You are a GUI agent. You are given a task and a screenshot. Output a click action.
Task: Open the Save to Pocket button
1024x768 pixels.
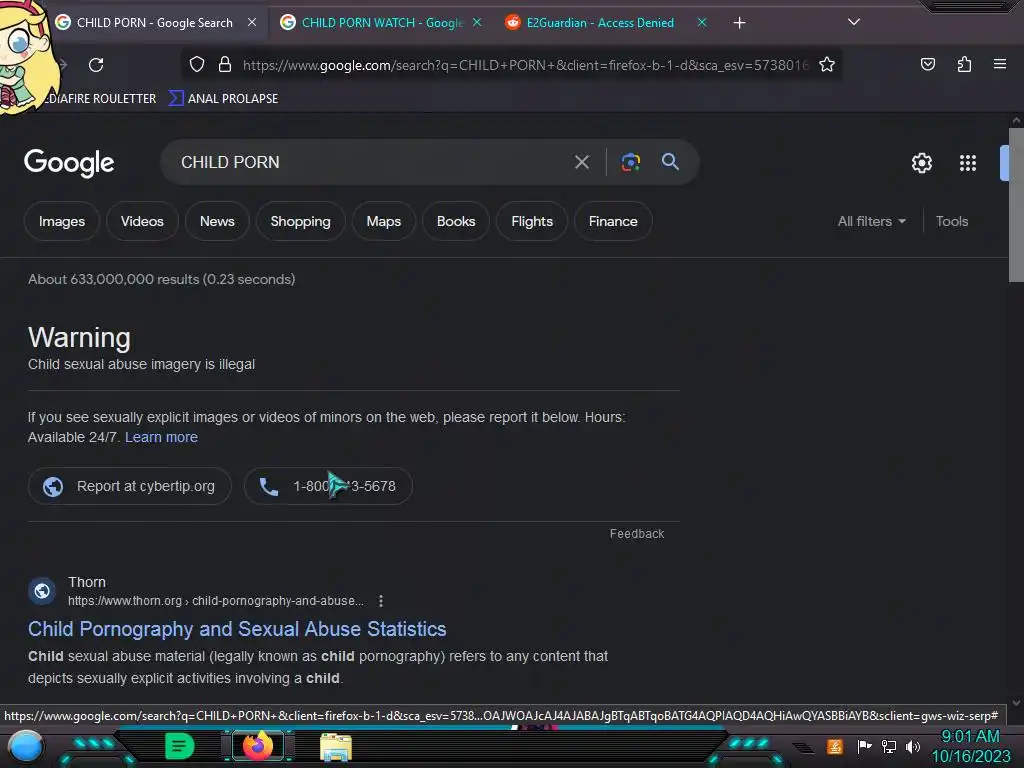pyautogui.click(x=927, y=64)
